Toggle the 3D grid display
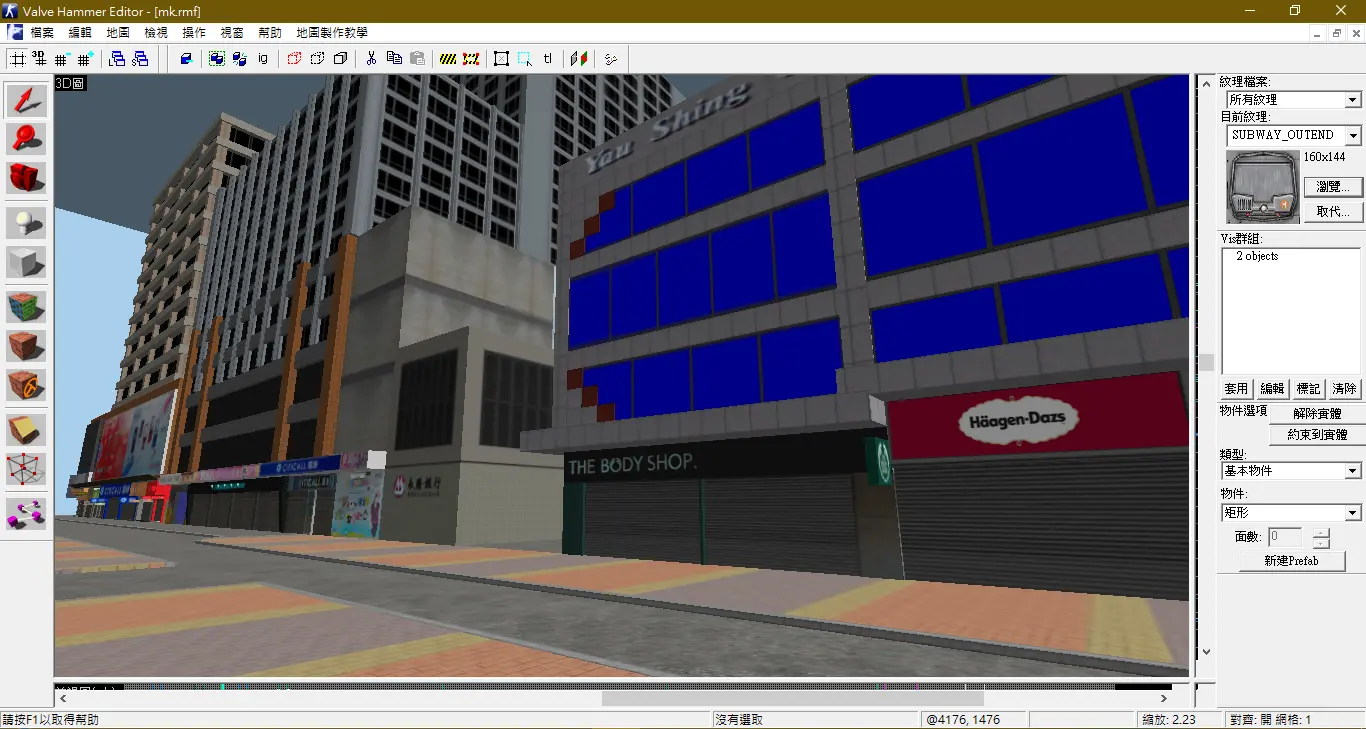 pos(39,59)
